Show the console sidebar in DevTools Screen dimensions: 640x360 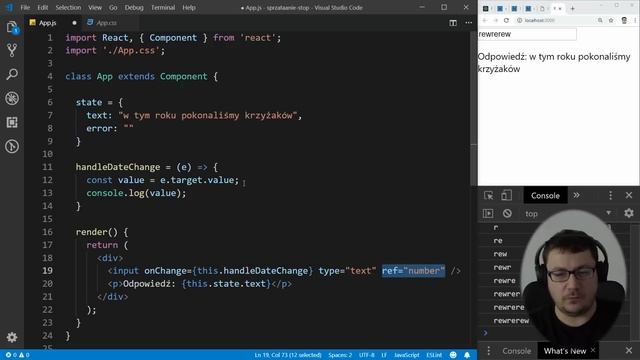[488, 213]
